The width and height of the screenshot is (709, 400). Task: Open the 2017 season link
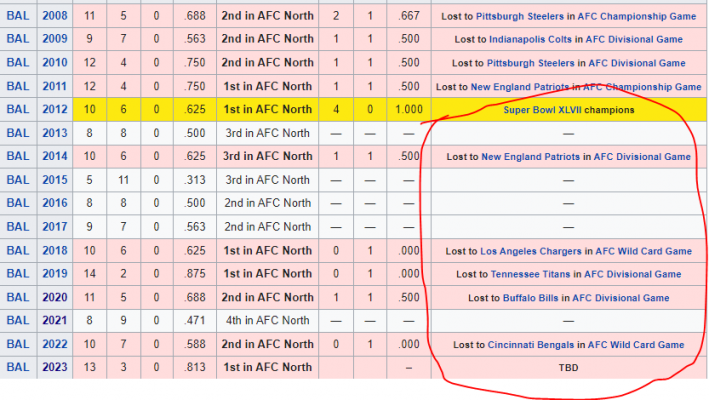55,226
